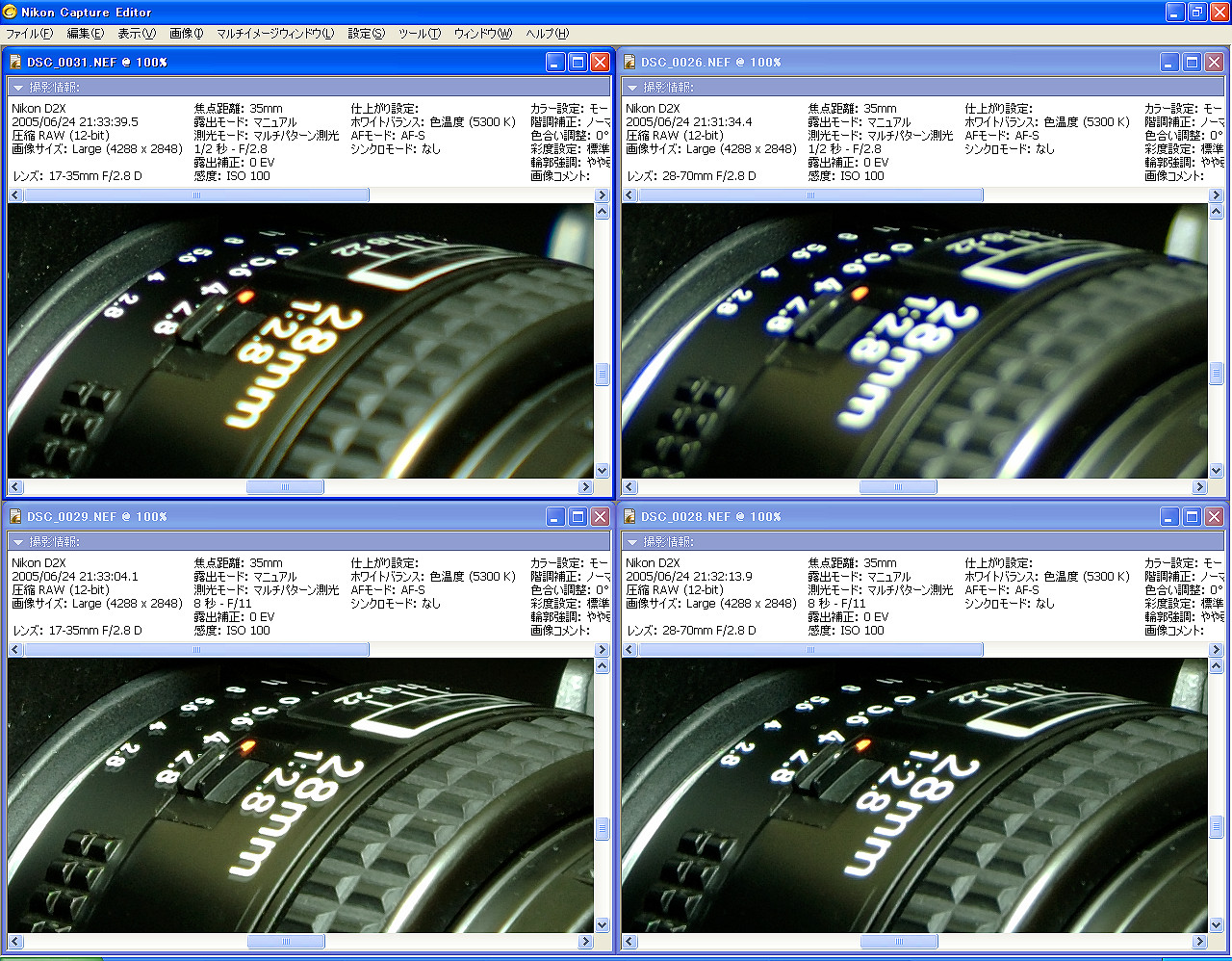Click '焦点距離: 35mm' text in DSC_0028.NEF

point(853,563)
